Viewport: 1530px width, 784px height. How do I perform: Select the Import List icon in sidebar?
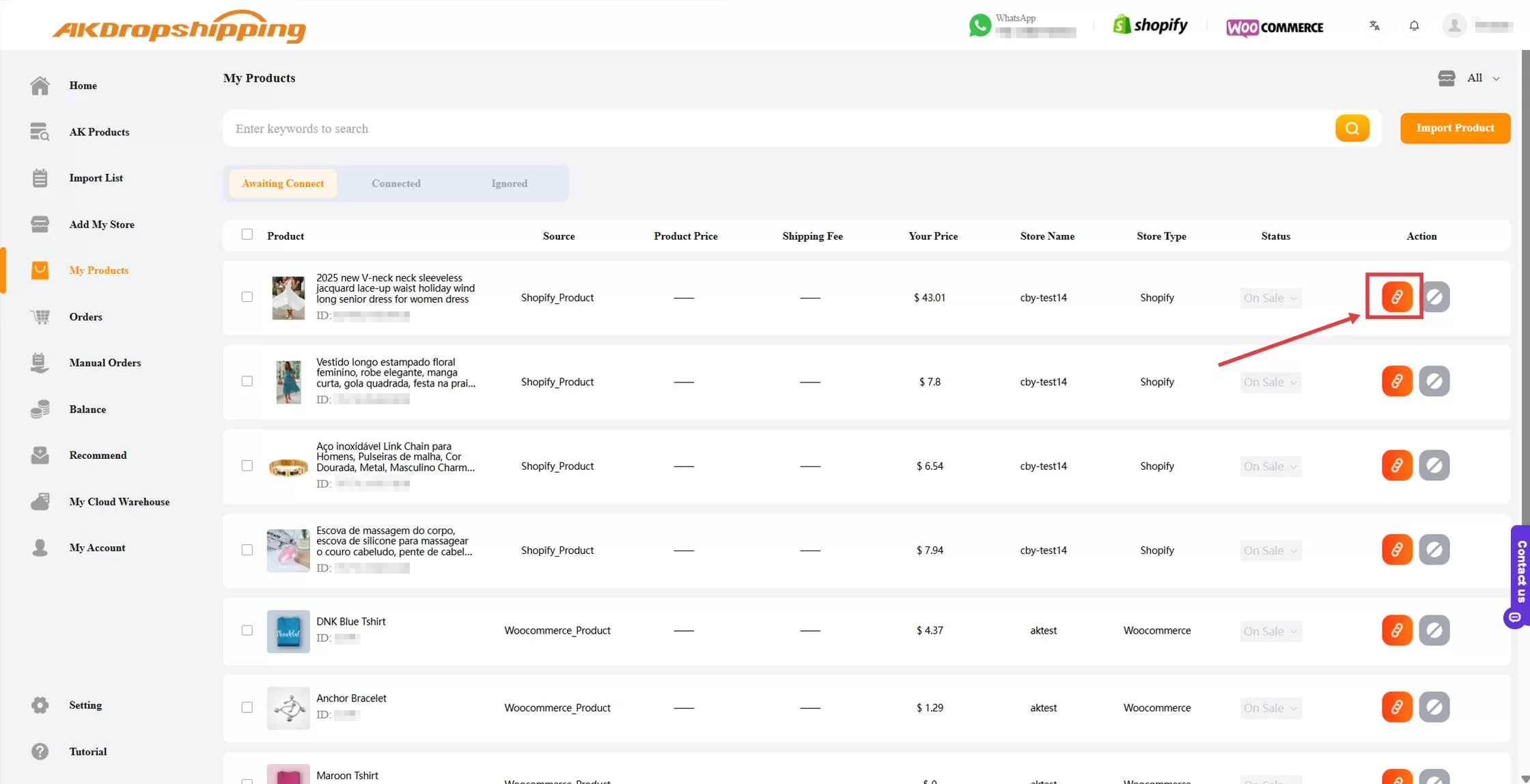tap(40, 178)
